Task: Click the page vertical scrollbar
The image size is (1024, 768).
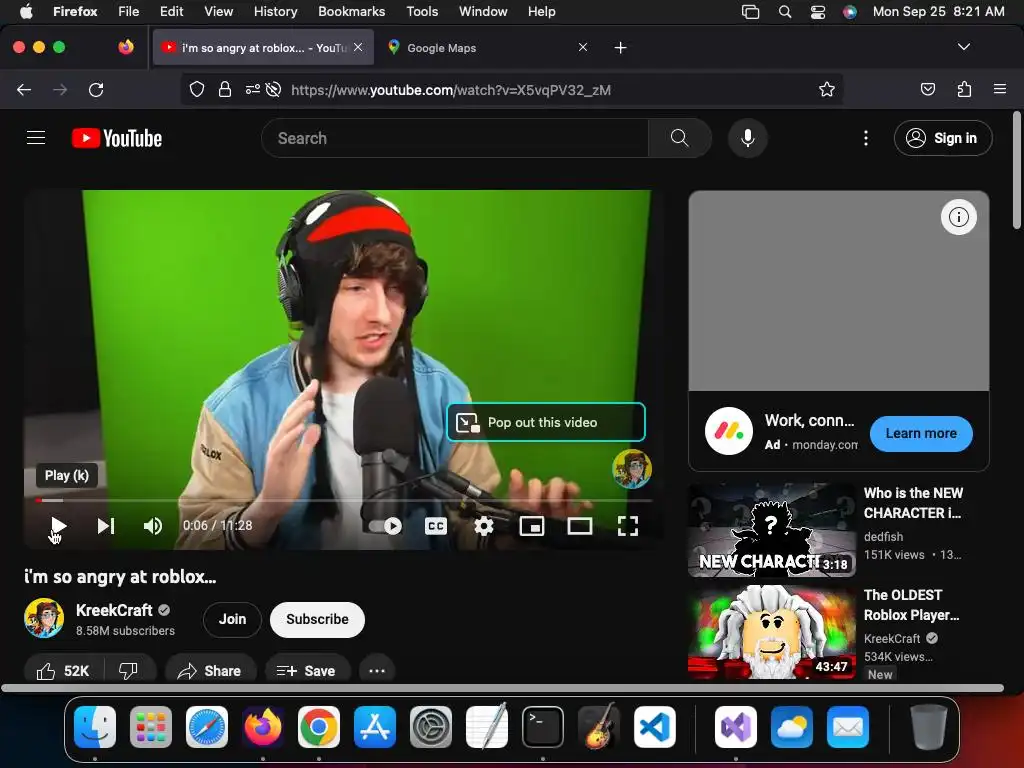Action: tap(1016, 171)
